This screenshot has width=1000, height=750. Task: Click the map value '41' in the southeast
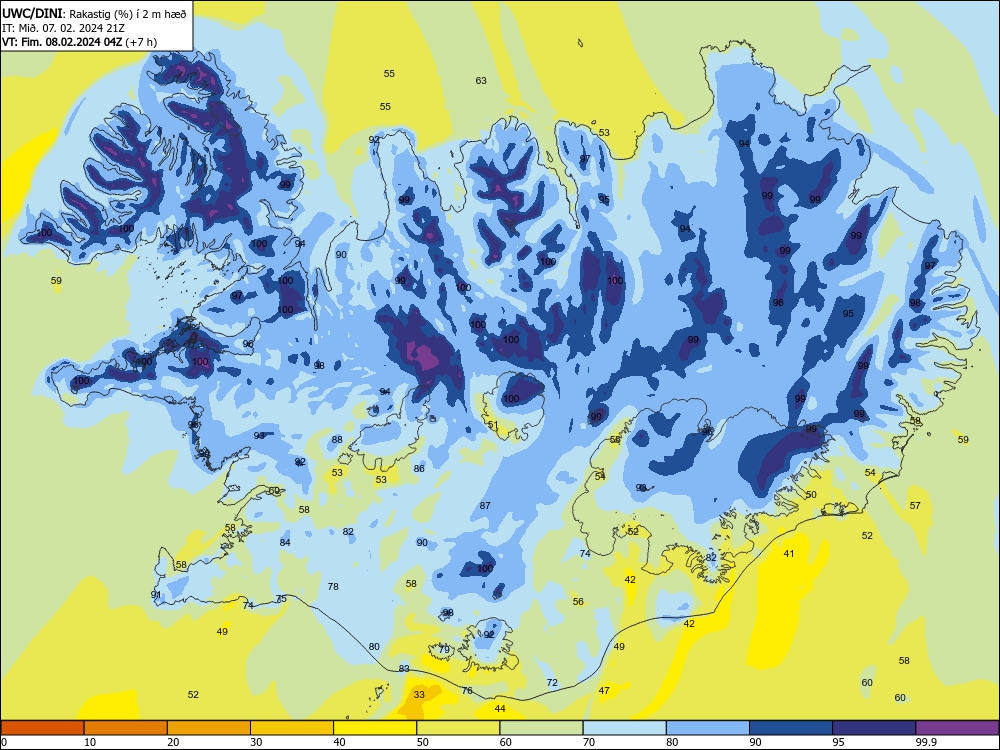point(789,554)
